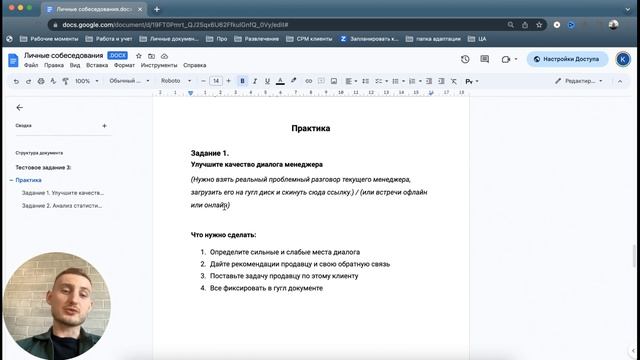Open a new browser tab
This screenshot has width=640, height=360.
coord(157,9)
